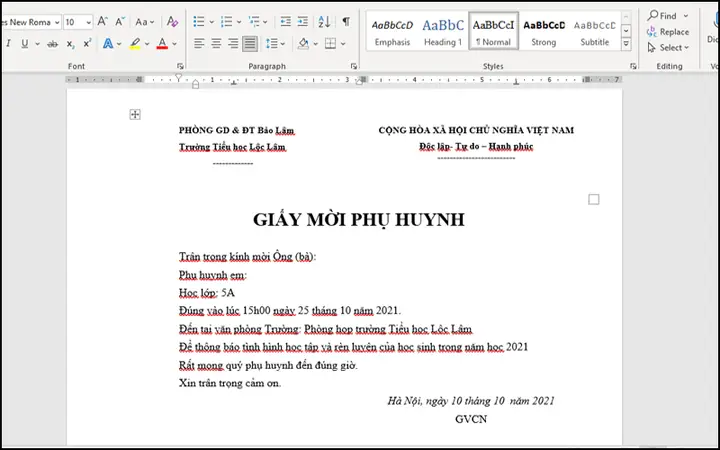Clear all formatting with eraser A icon

pyautogui.click(x=172, y=22)
